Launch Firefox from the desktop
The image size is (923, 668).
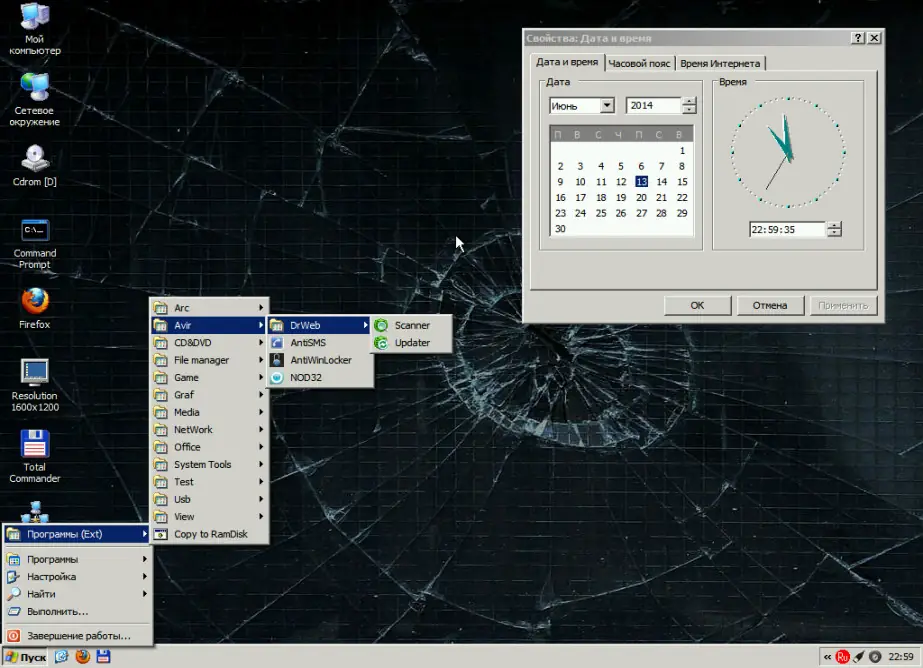(x=34, y=308)
